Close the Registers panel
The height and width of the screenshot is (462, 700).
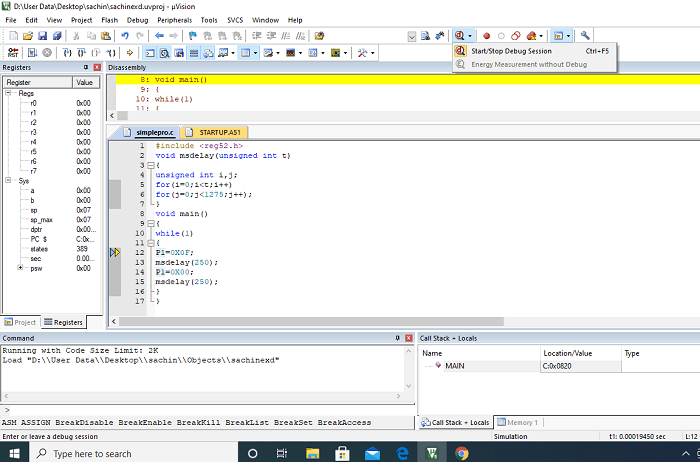[97, 67]
